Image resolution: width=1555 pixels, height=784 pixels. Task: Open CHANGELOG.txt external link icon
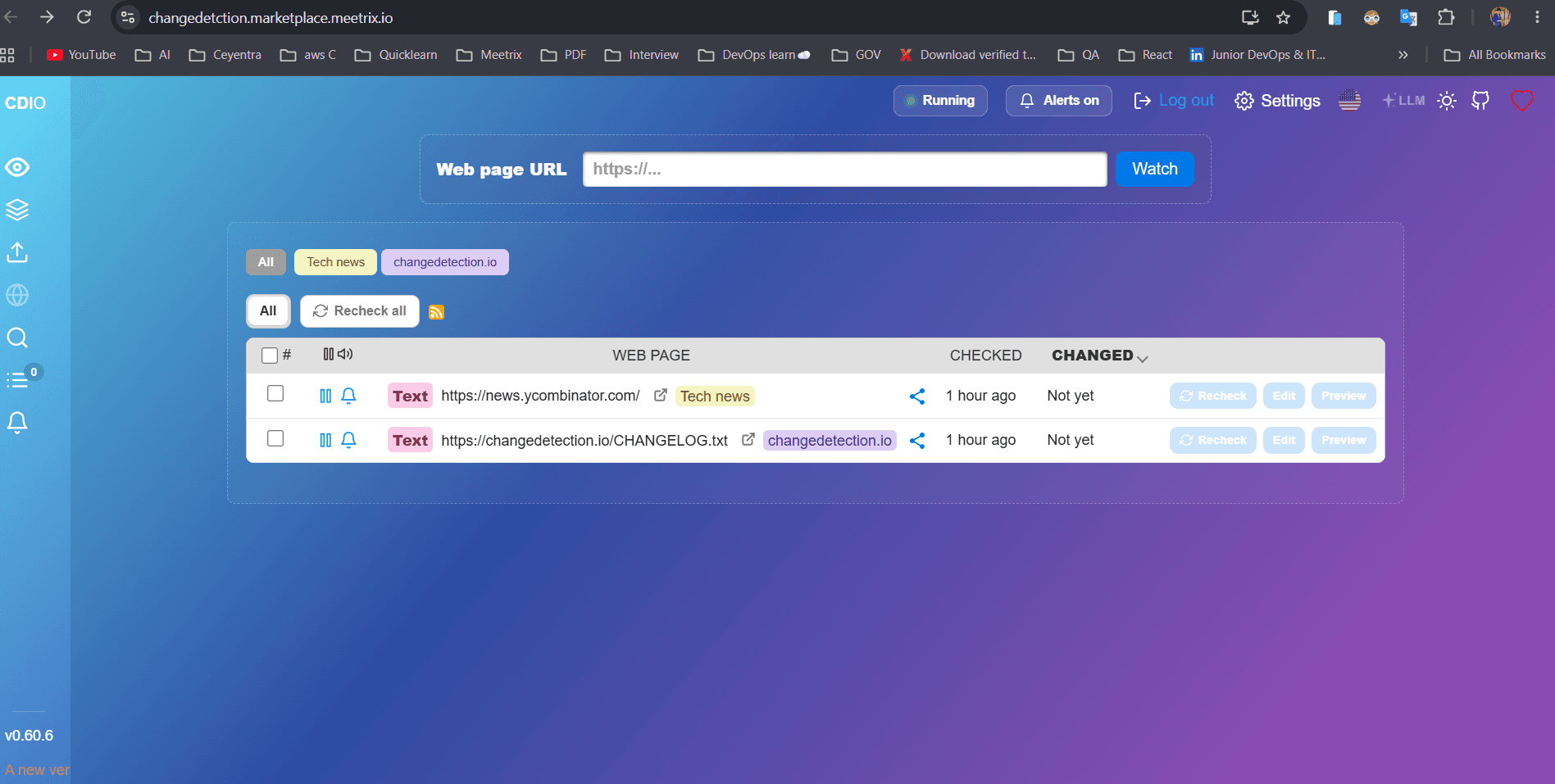(748, 439)
